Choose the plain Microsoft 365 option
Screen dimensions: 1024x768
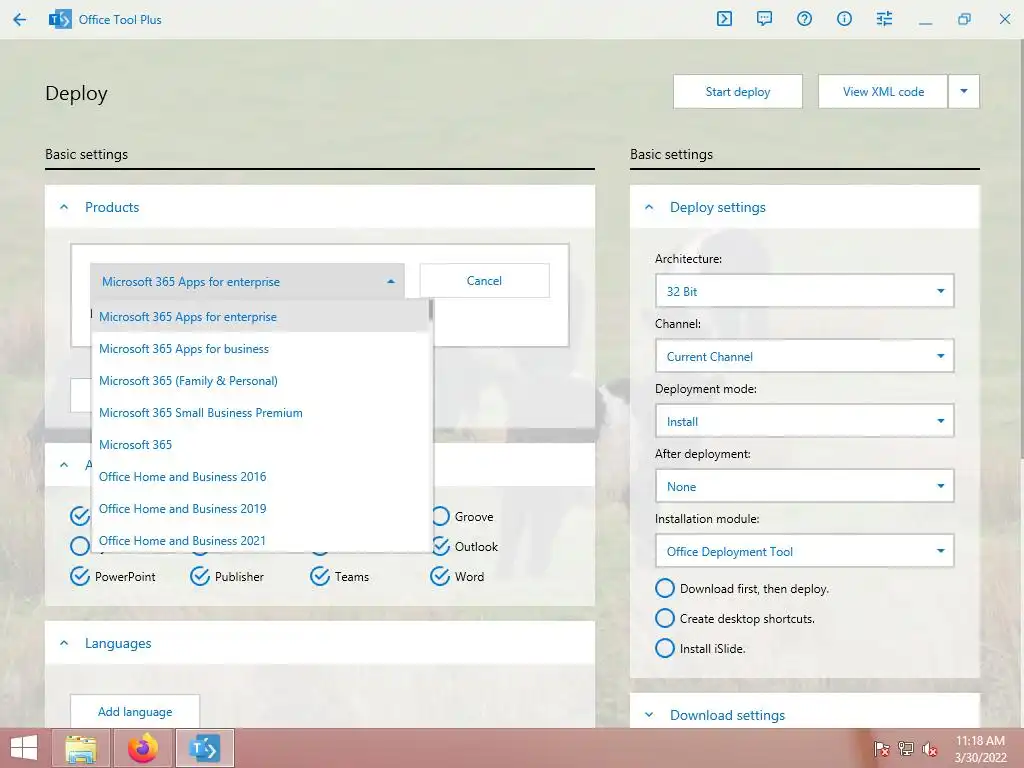[260, 445]
